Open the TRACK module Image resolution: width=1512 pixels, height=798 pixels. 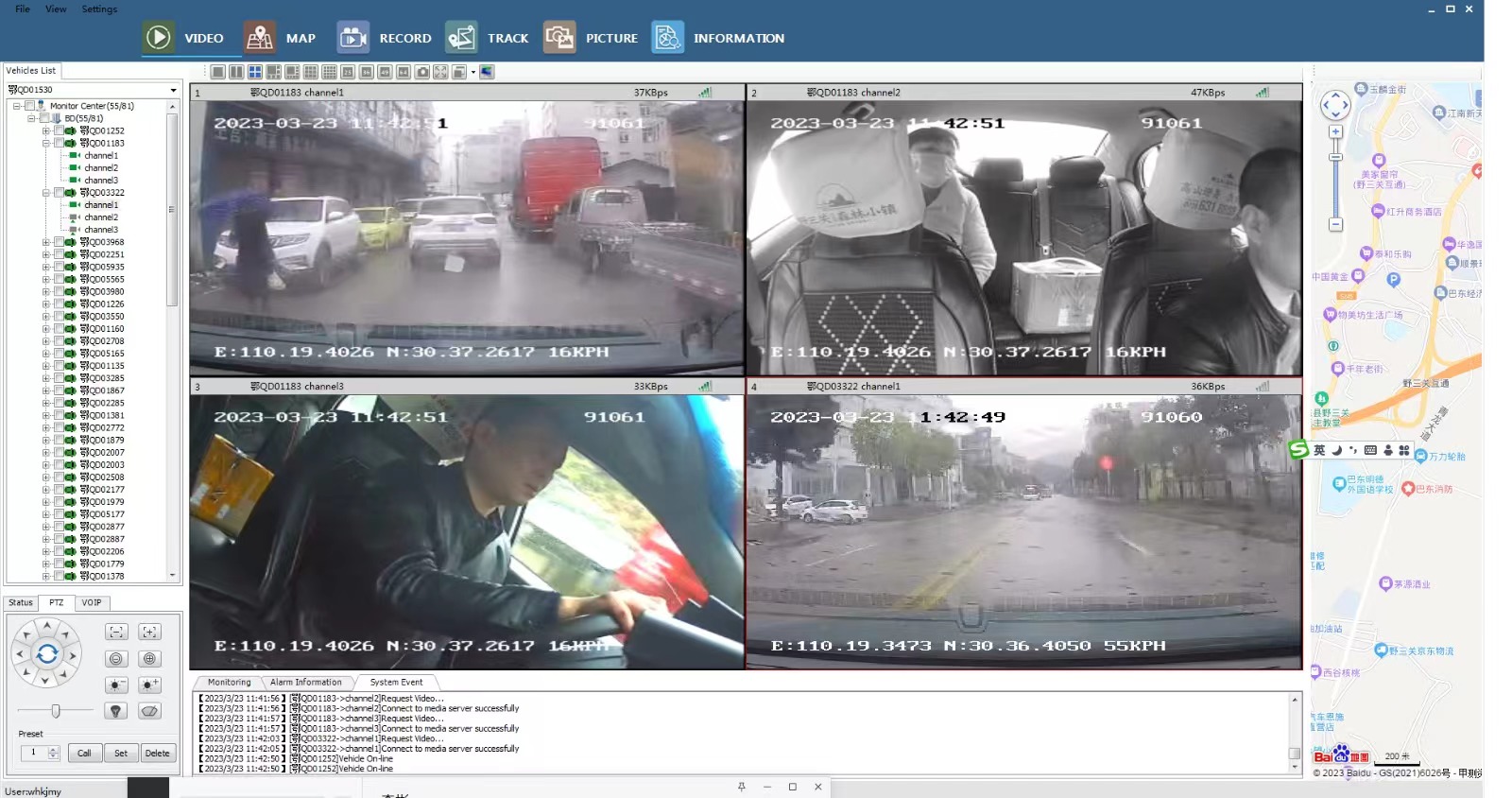click(488, 38)
